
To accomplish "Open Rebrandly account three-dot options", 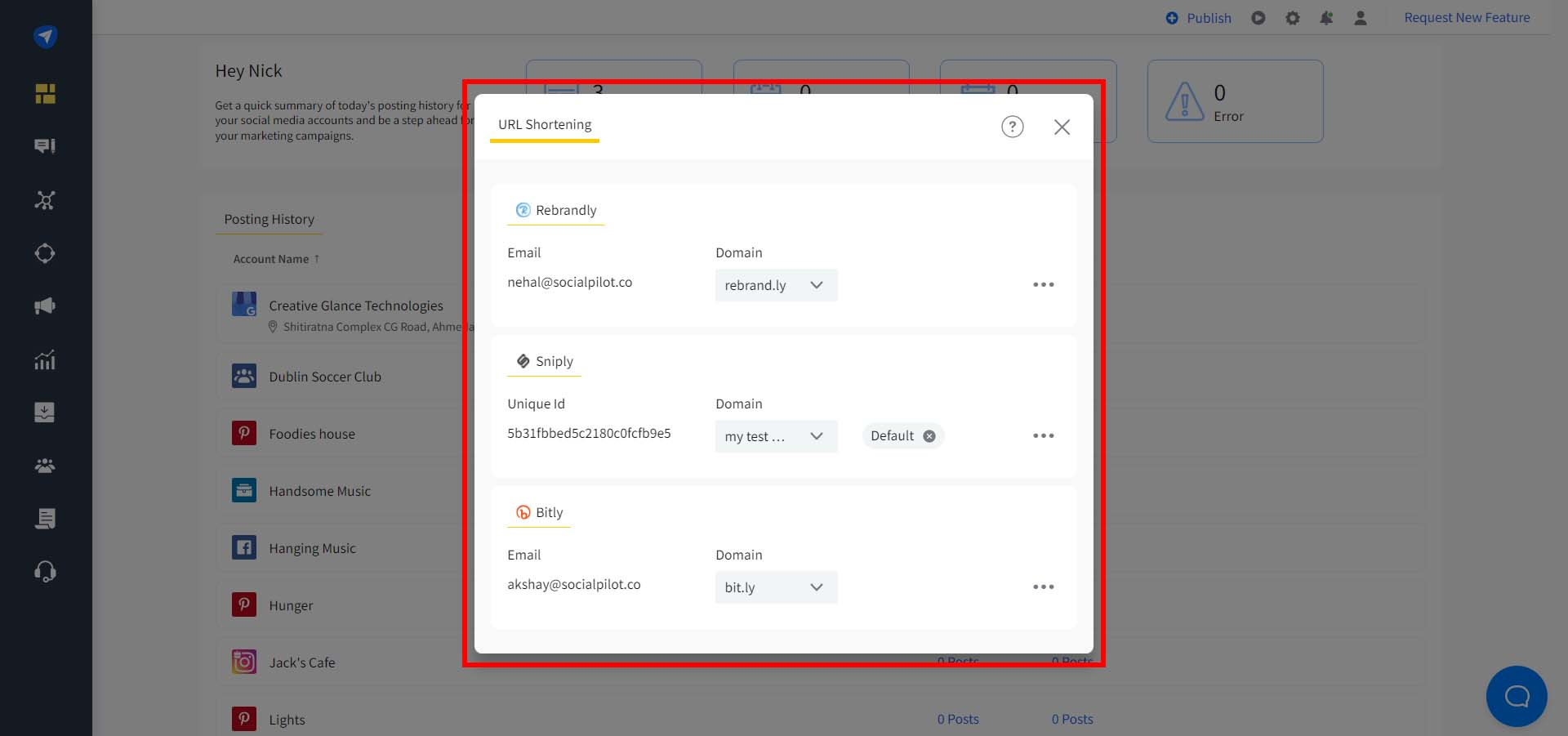I will (x=1043, y=284).
